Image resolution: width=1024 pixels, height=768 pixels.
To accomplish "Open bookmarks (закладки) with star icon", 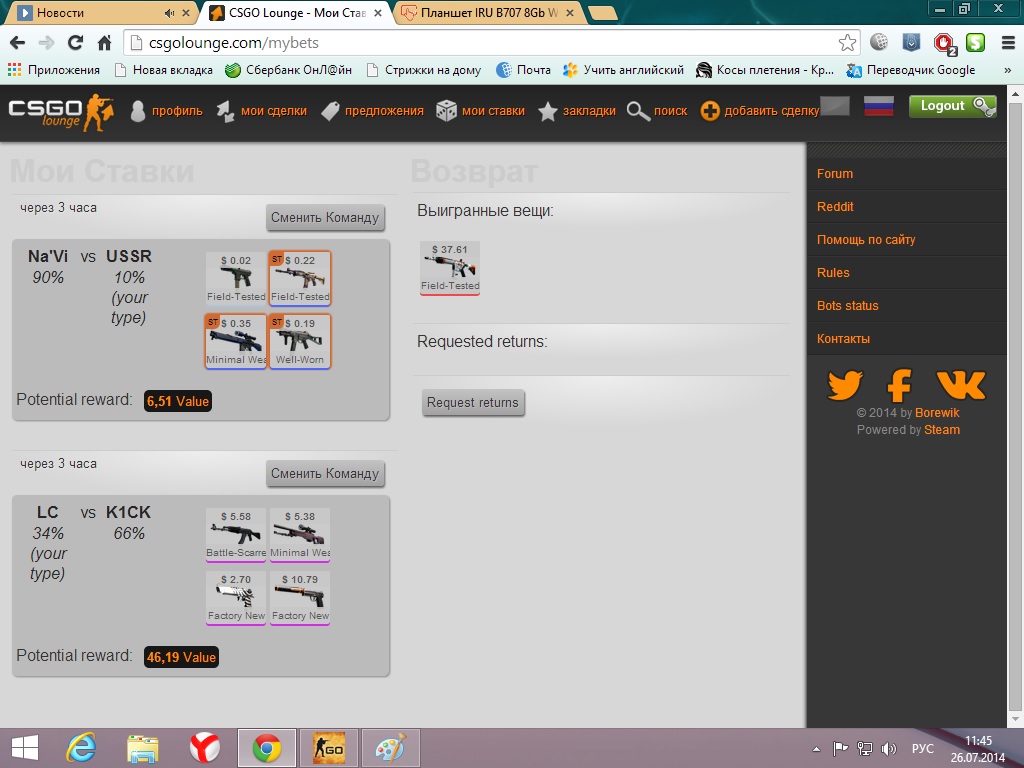I will (576, 111).
